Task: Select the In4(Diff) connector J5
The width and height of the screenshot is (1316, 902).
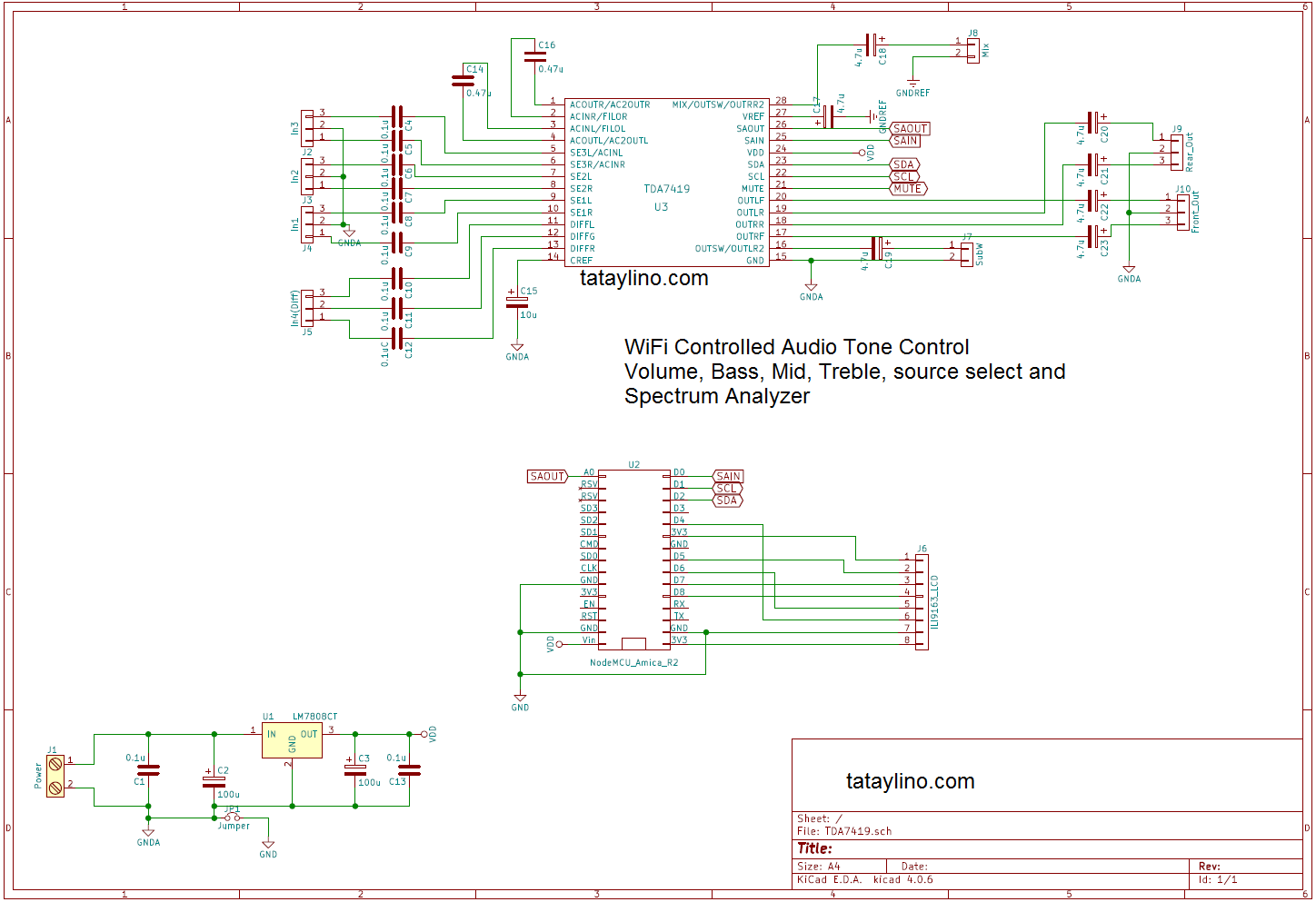Action: pyautogui.click(x=307, y=307)
